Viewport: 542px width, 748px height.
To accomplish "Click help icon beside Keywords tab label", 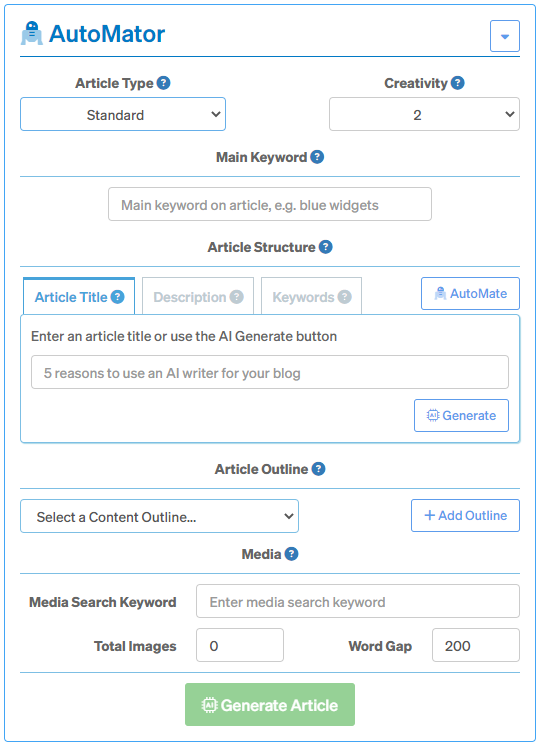I will (x=344, y=297).
